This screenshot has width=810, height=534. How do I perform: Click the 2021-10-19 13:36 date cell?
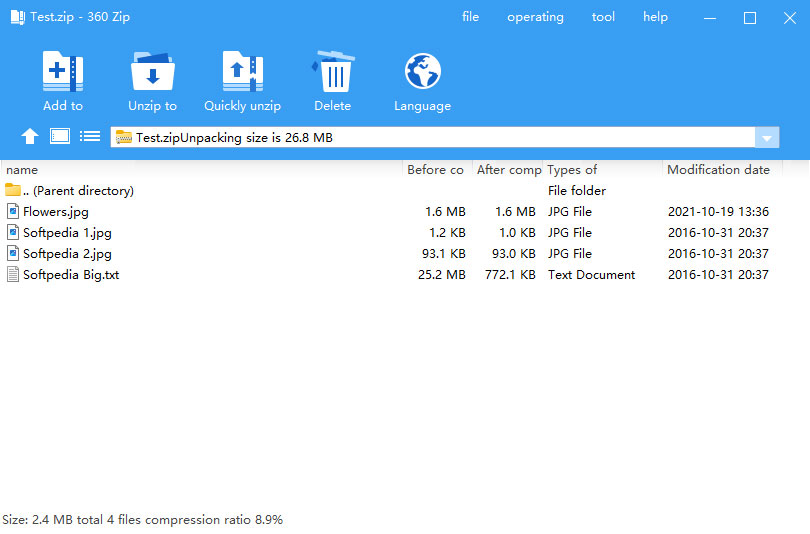[x=718, y=212]
